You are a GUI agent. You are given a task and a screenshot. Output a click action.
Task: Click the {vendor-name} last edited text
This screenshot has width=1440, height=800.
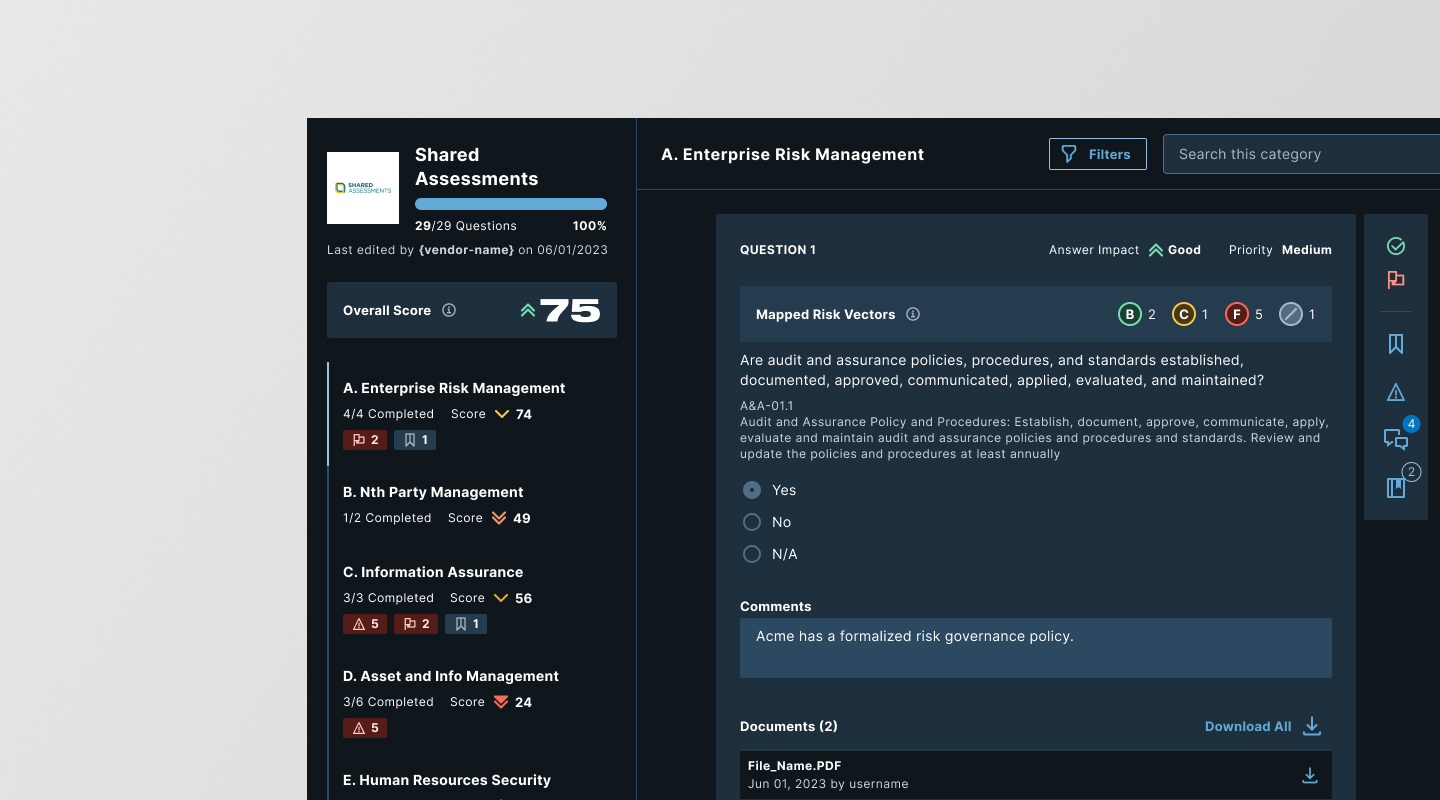click(x=466, y=250)
